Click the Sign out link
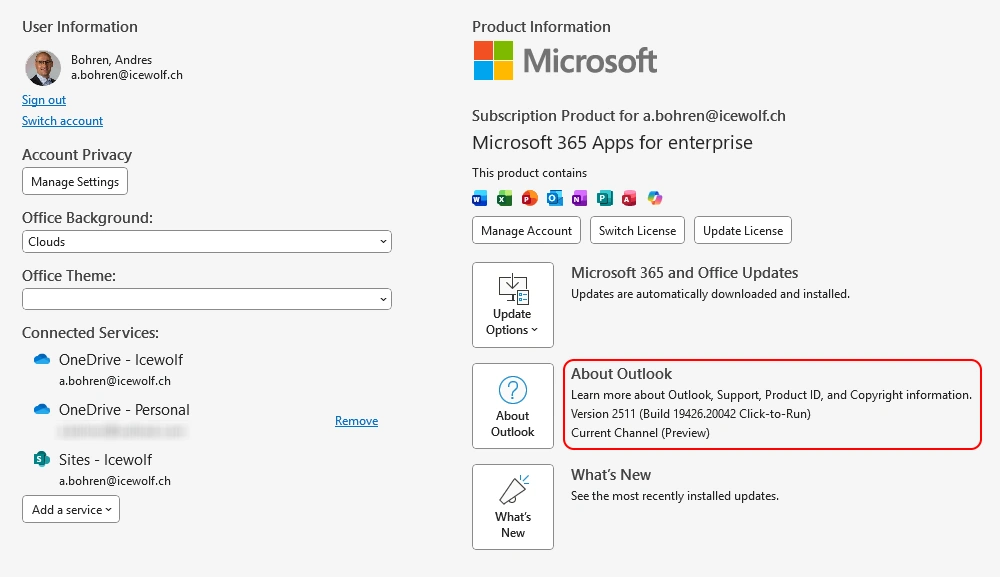This screenshot has width=1000, height=577. [44, 100]
